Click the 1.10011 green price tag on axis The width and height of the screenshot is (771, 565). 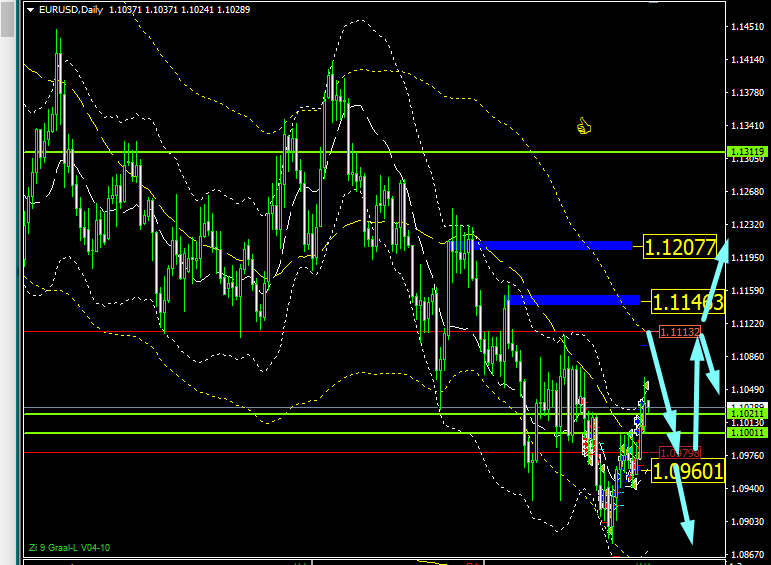click(x=747, y=433)
